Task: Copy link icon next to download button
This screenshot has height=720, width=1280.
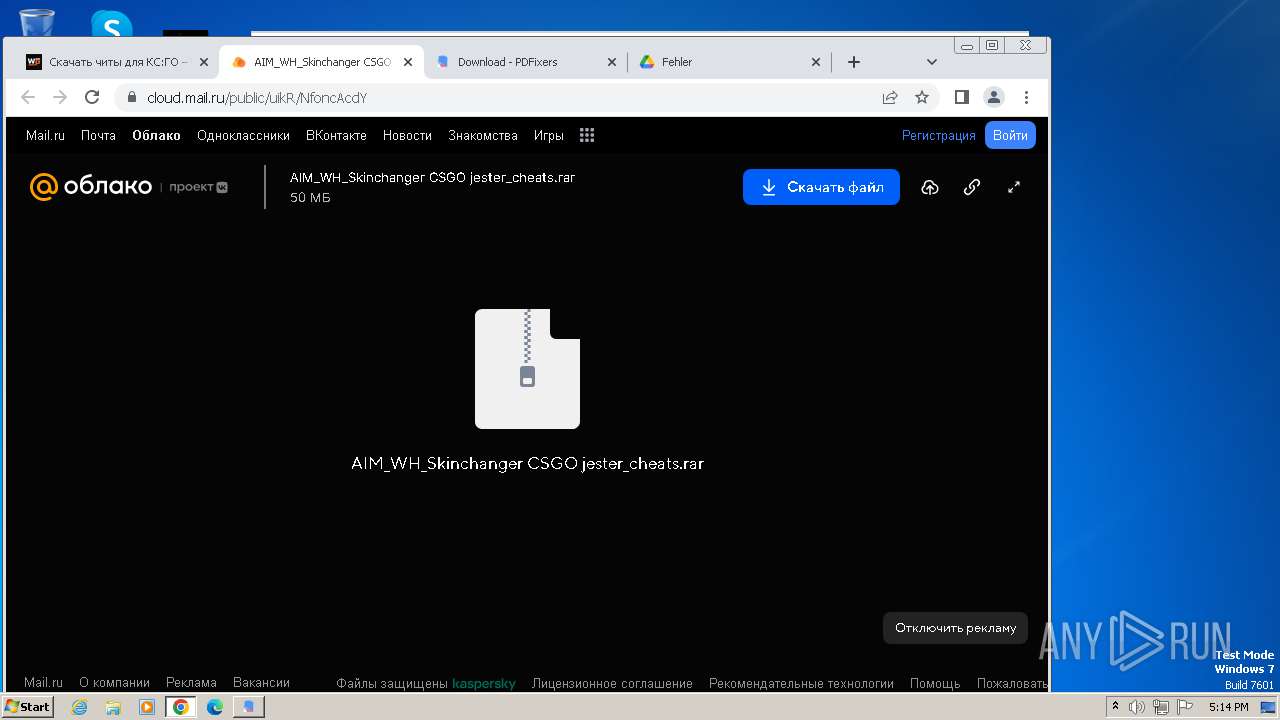Action: (972, 187)
